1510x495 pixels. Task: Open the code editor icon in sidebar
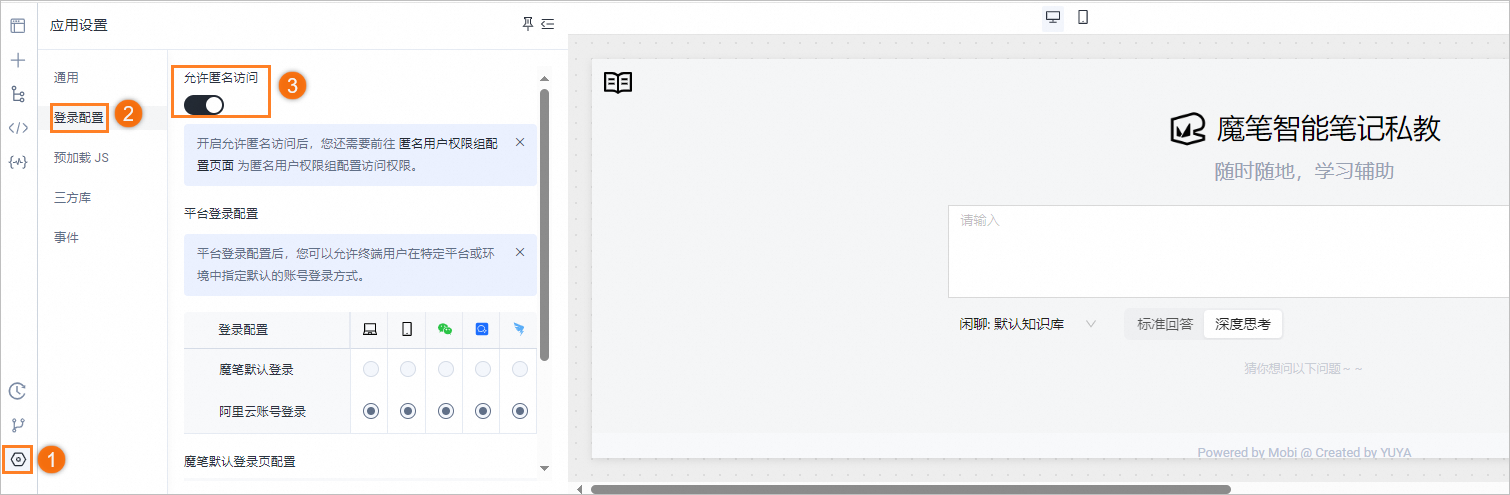pos(17,127)
